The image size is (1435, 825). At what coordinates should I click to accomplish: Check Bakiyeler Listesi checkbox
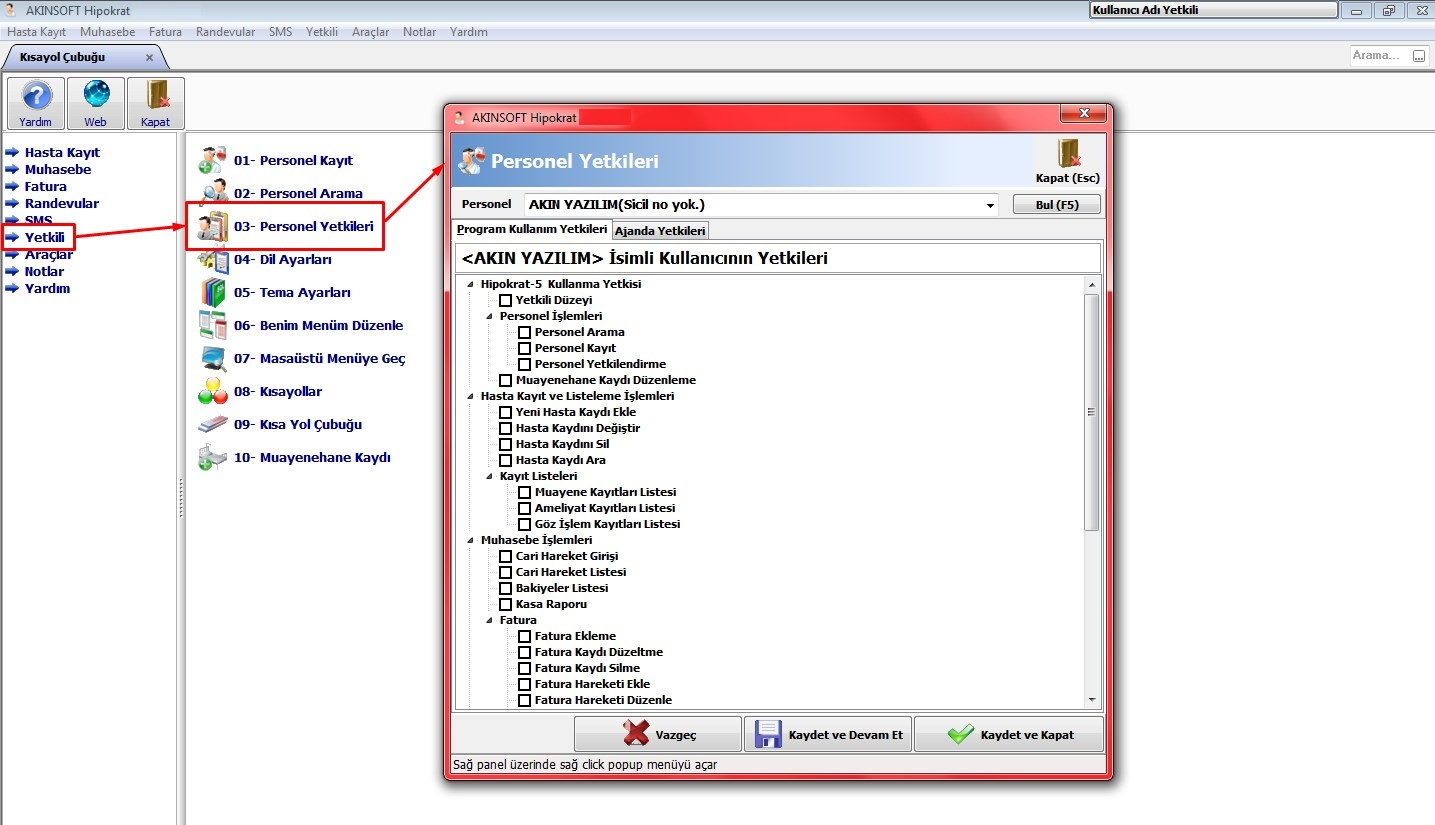click(506, 588)
